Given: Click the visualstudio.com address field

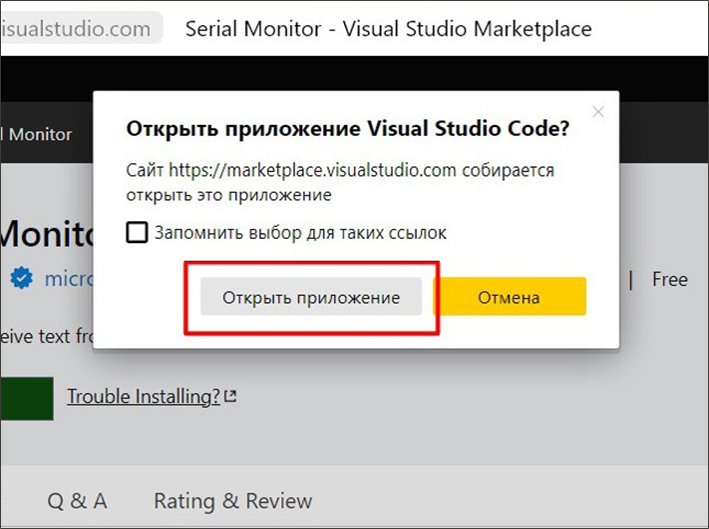Looking at the screenshot, I should [x=81, y=28].
